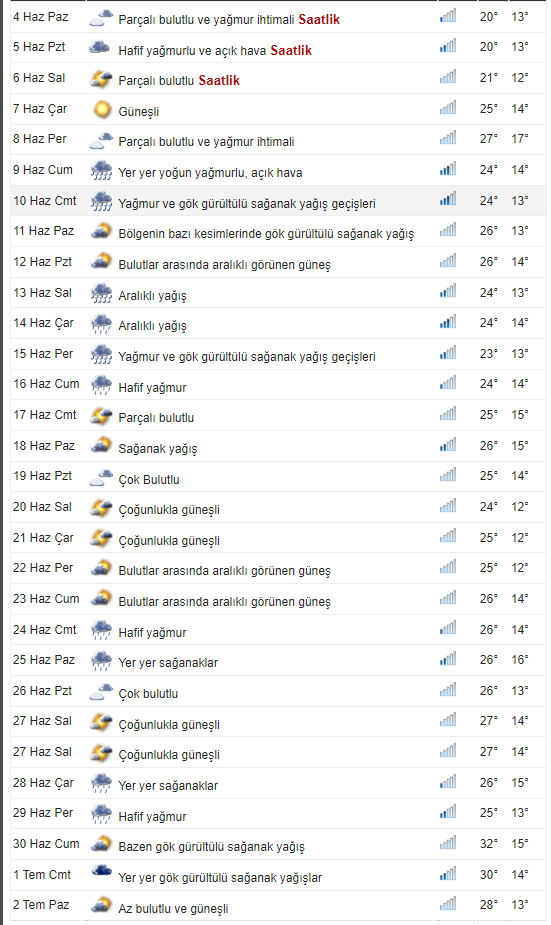This screenshot has height=925, width=551.
Task: Click the storm cloud icon for 1 Tem Cmt
Action: point(101,871)
